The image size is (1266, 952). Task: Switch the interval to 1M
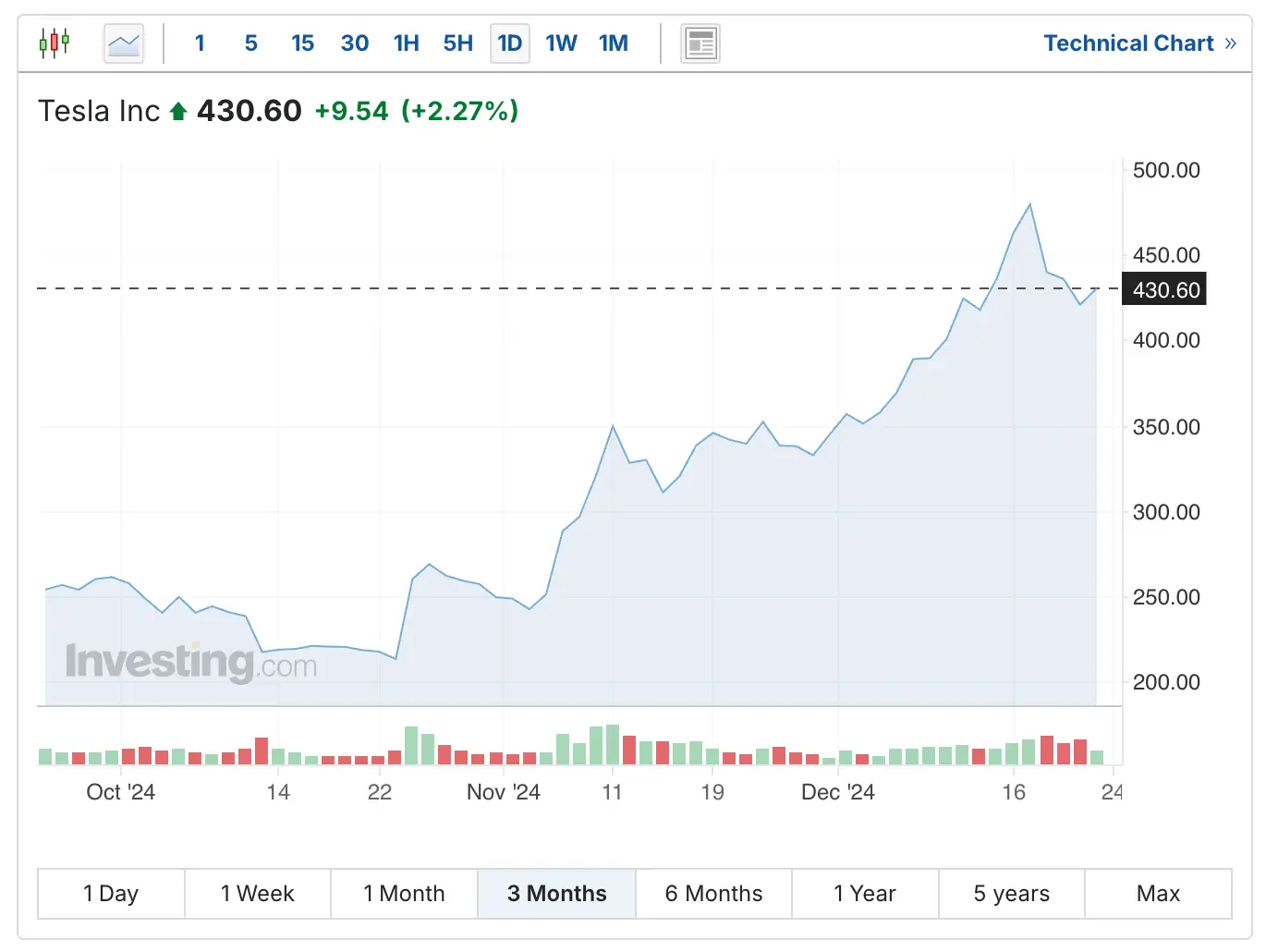tap(613, 43)
